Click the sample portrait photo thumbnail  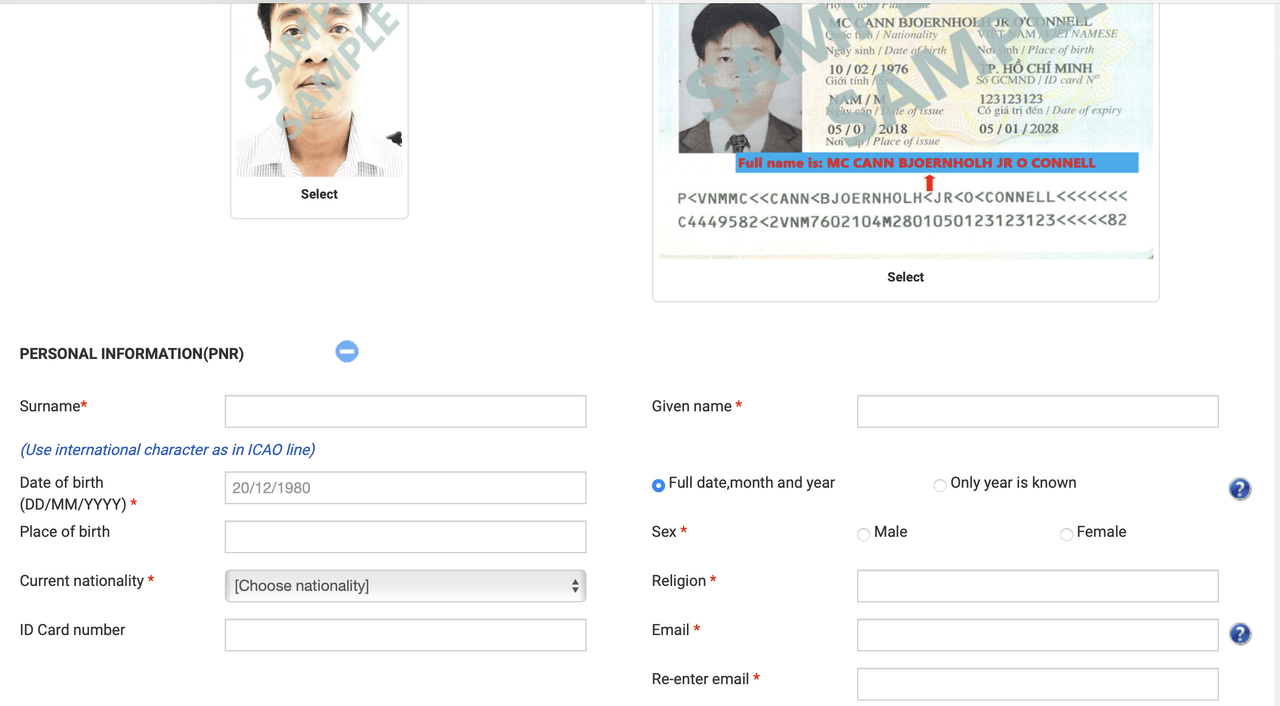pyautogui.click(x=319, y=89)
